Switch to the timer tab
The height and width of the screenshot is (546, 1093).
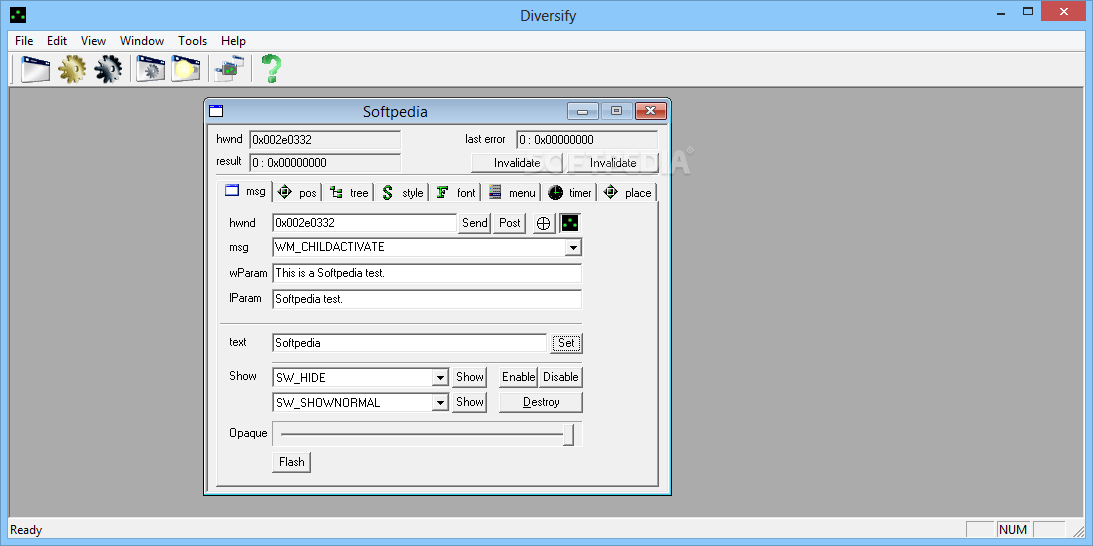pyautogui.click(x=570, y=193)
